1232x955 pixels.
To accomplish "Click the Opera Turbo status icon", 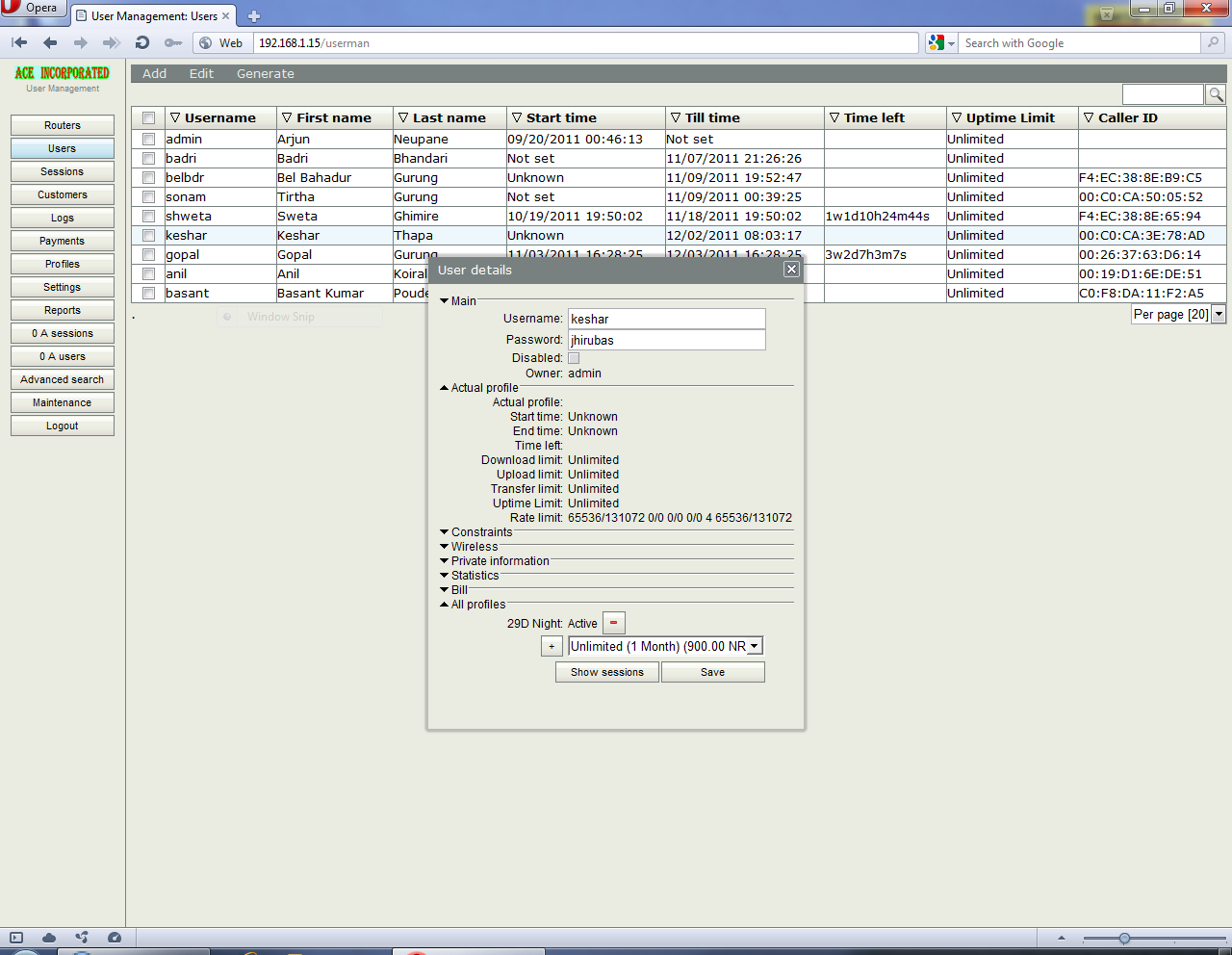I will 115,938.
